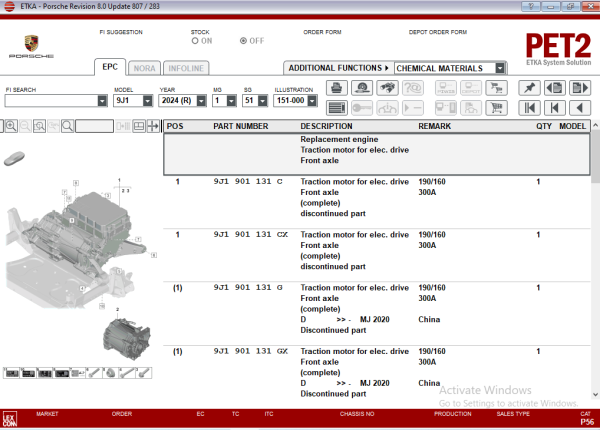Open the ILLUSTRATION 151-000 dropdown
Screen dimensions: 600x430
click(x=313, y=101)
